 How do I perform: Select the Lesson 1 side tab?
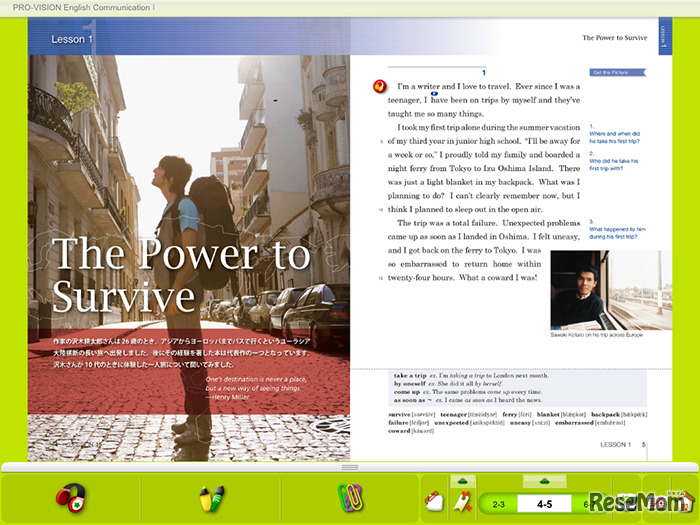[x=664, y=40]
